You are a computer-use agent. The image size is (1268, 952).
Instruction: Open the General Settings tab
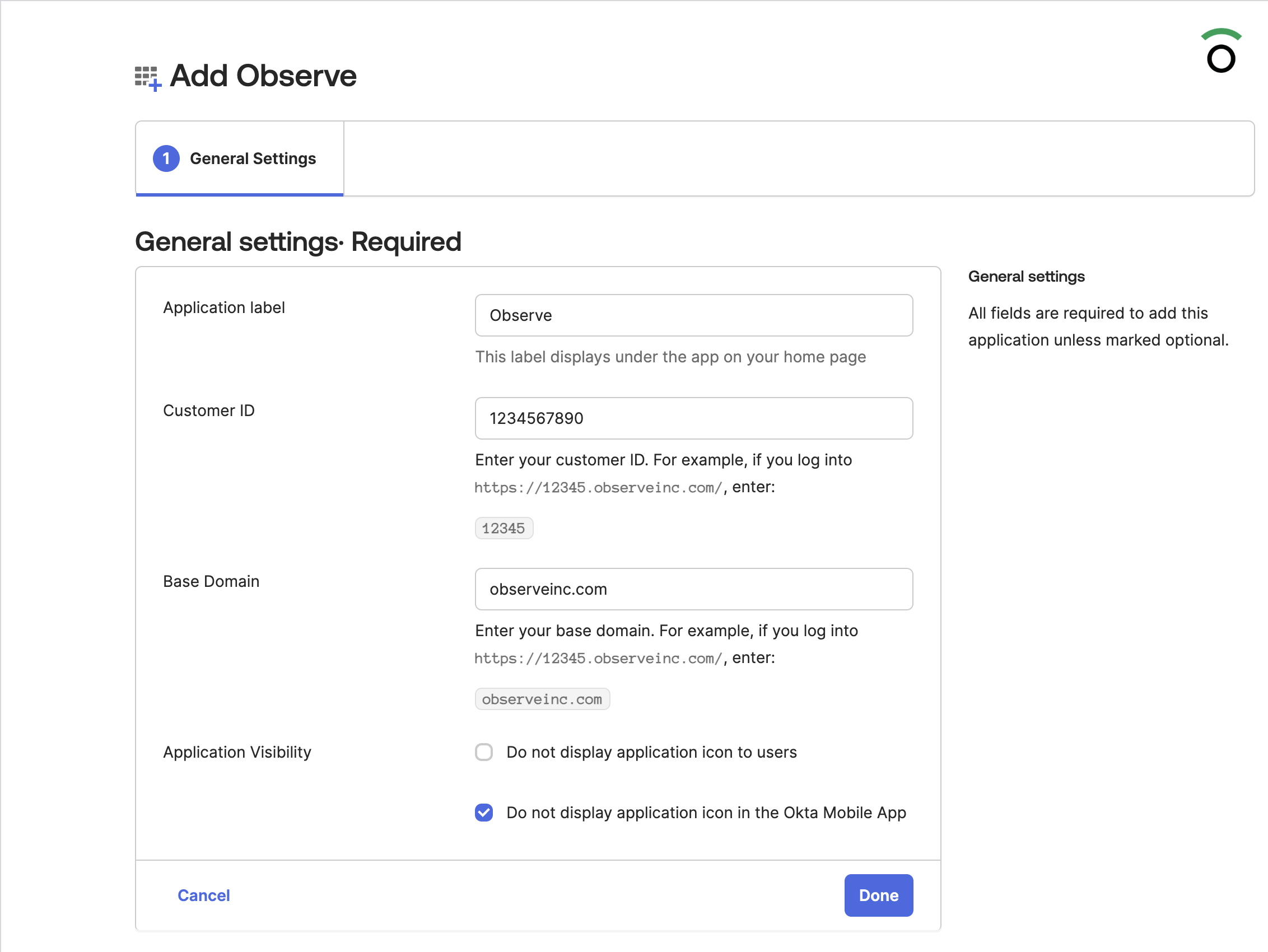pyautogui.click(x=252, y=159)
